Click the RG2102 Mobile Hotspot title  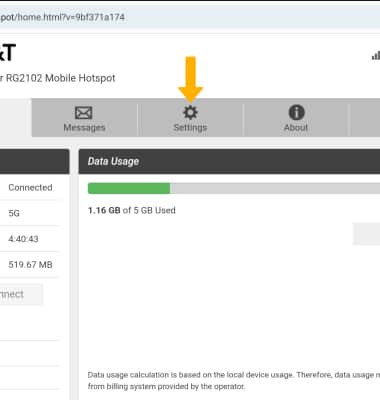(58, 78)
